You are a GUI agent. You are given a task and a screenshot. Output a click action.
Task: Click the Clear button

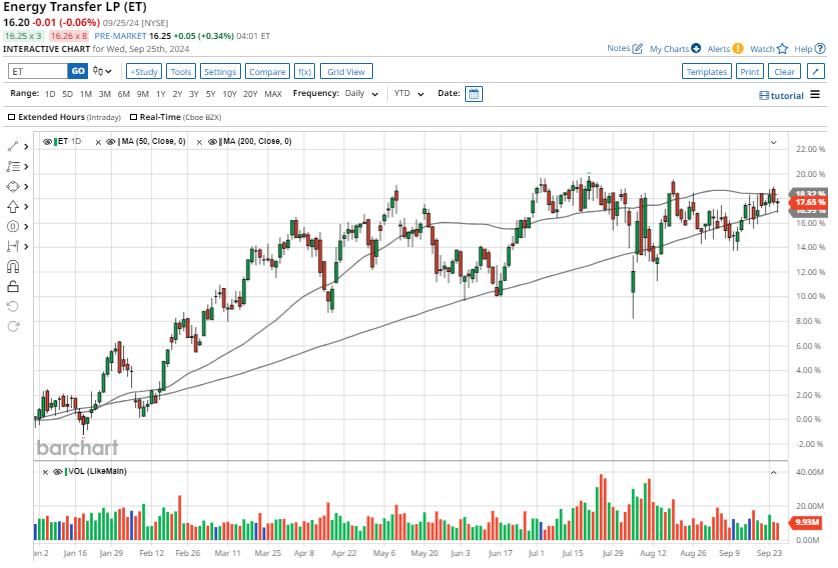point(785,72)
